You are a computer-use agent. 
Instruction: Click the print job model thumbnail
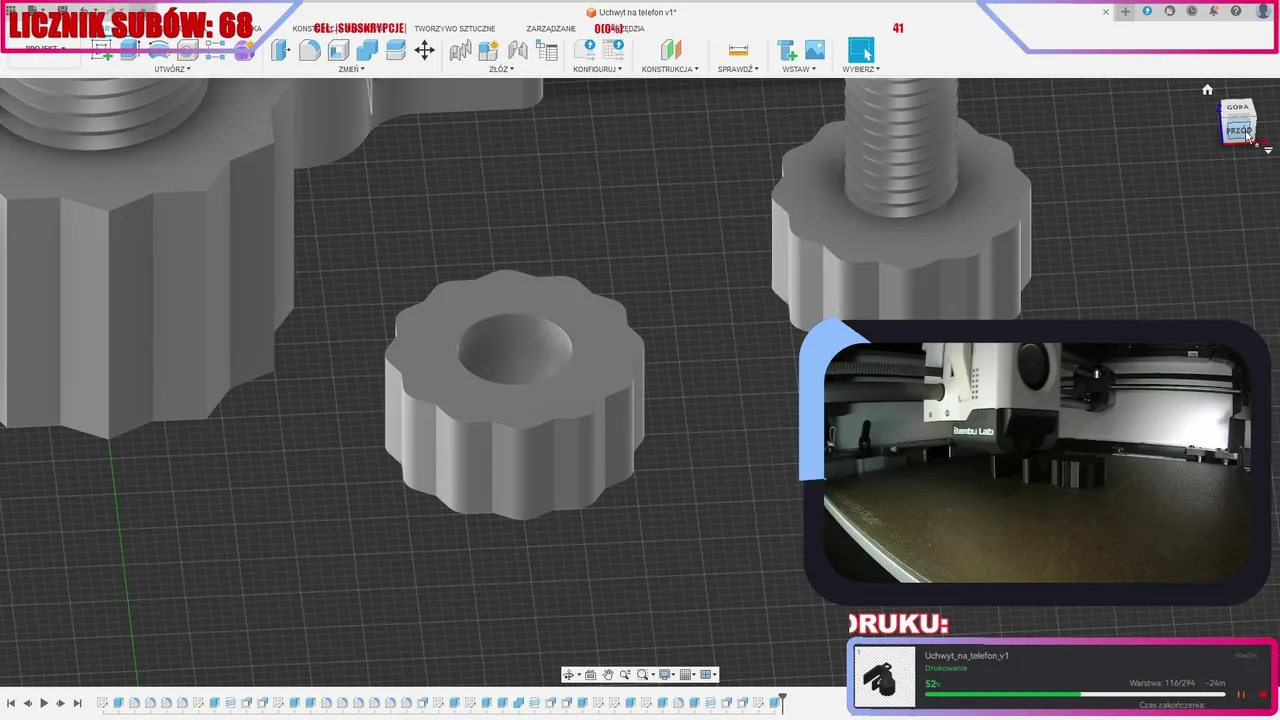[x=885, y=676]
